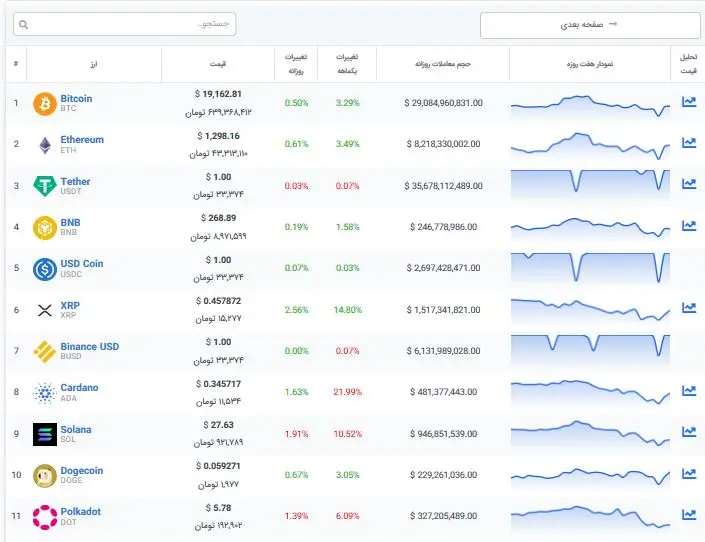Click the Bitcoin coin logo icon
Screen dimensions: 705x542
pyautogui.click(x=44, y=103)
